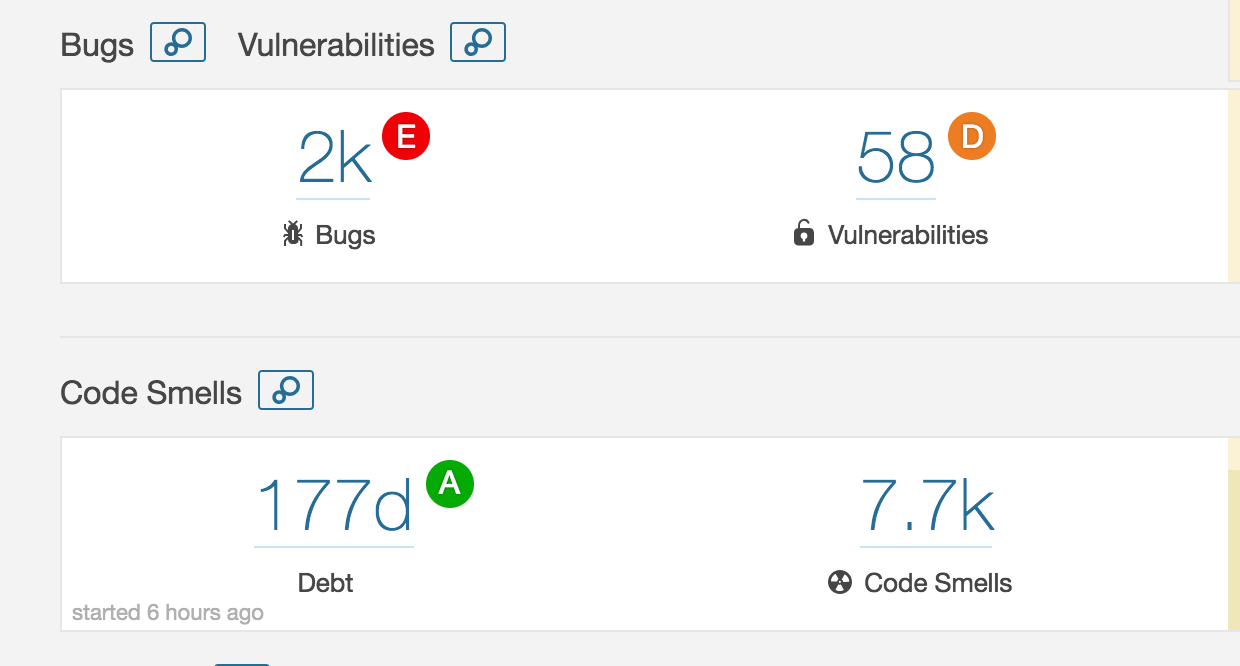
Task: Open the bubble chart icon beside Code Smells
Action: click(286, 390)
